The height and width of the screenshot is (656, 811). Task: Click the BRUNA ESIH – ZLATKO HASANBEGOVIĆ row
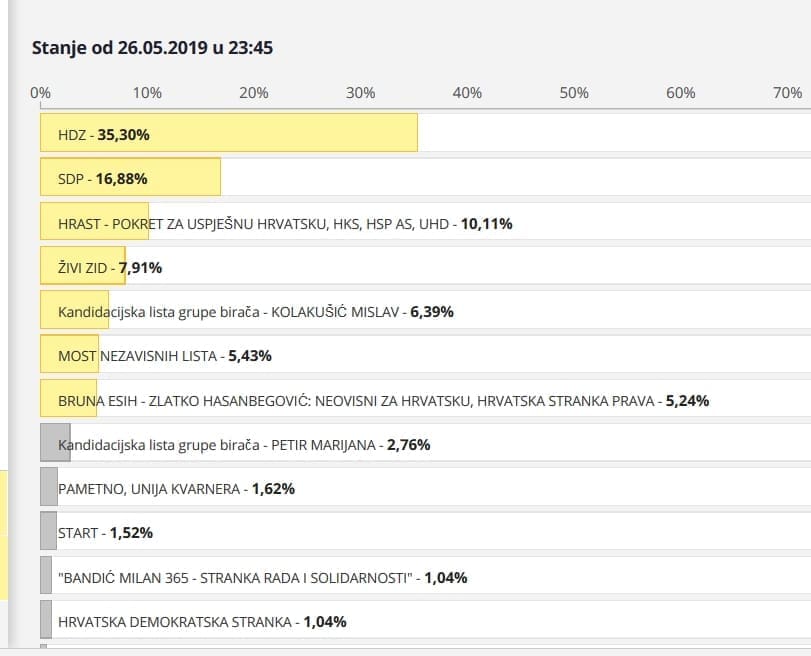(x=383, y=400)
